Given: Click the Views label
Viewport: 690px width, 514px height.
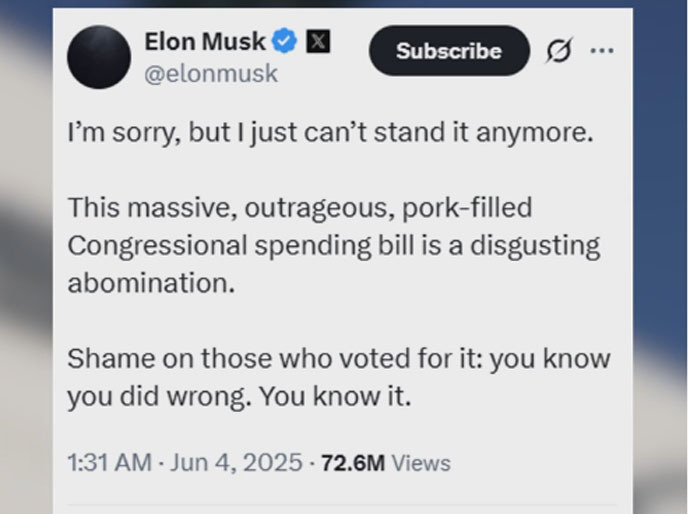Looking at the screenshot, I should point(421,463).
